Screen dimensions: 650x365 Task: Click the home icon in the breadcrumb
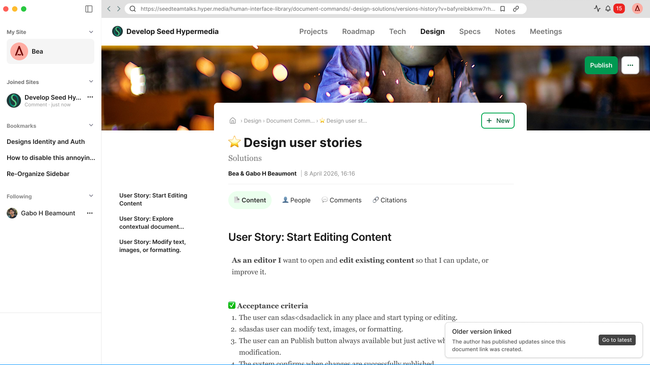click(233, 121)
